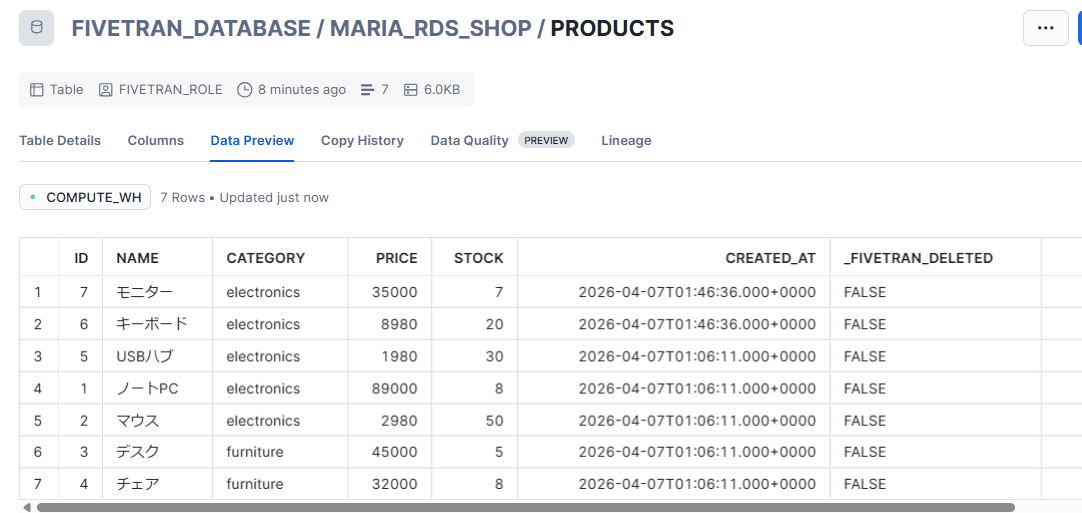The height and width of the screenshot is (513, 1082).
Task: Click the left scroll arrow of horizontal scrollbar
Action: [26, 507]
